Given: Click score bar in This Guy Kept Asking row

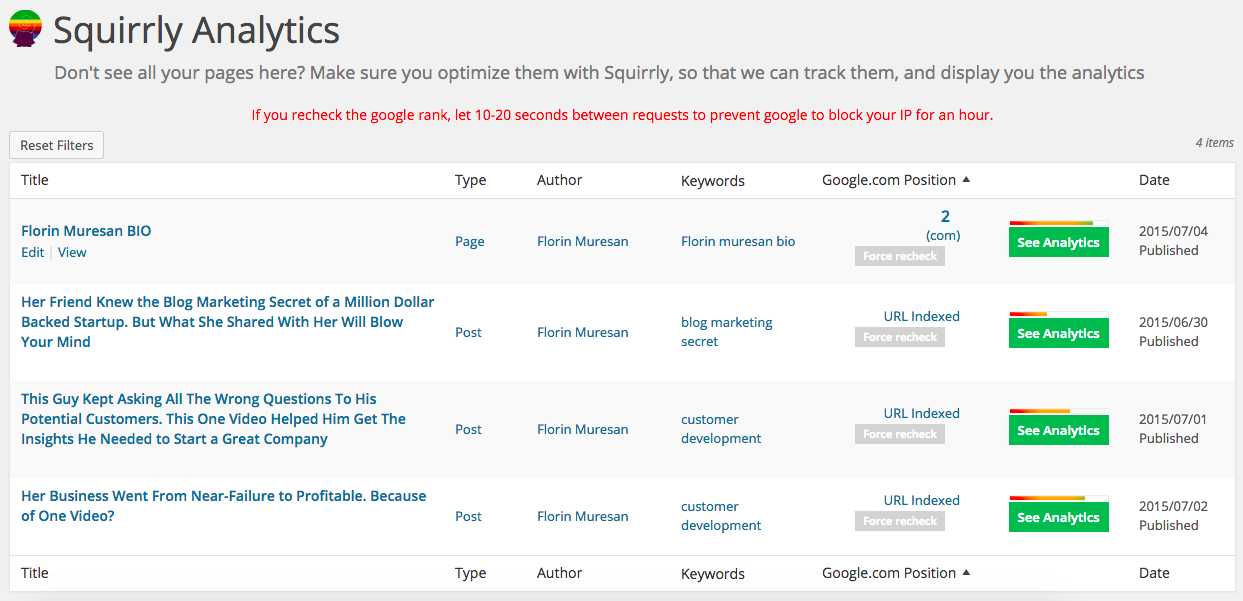Looking at the screenshot, I should [1059, 411].
